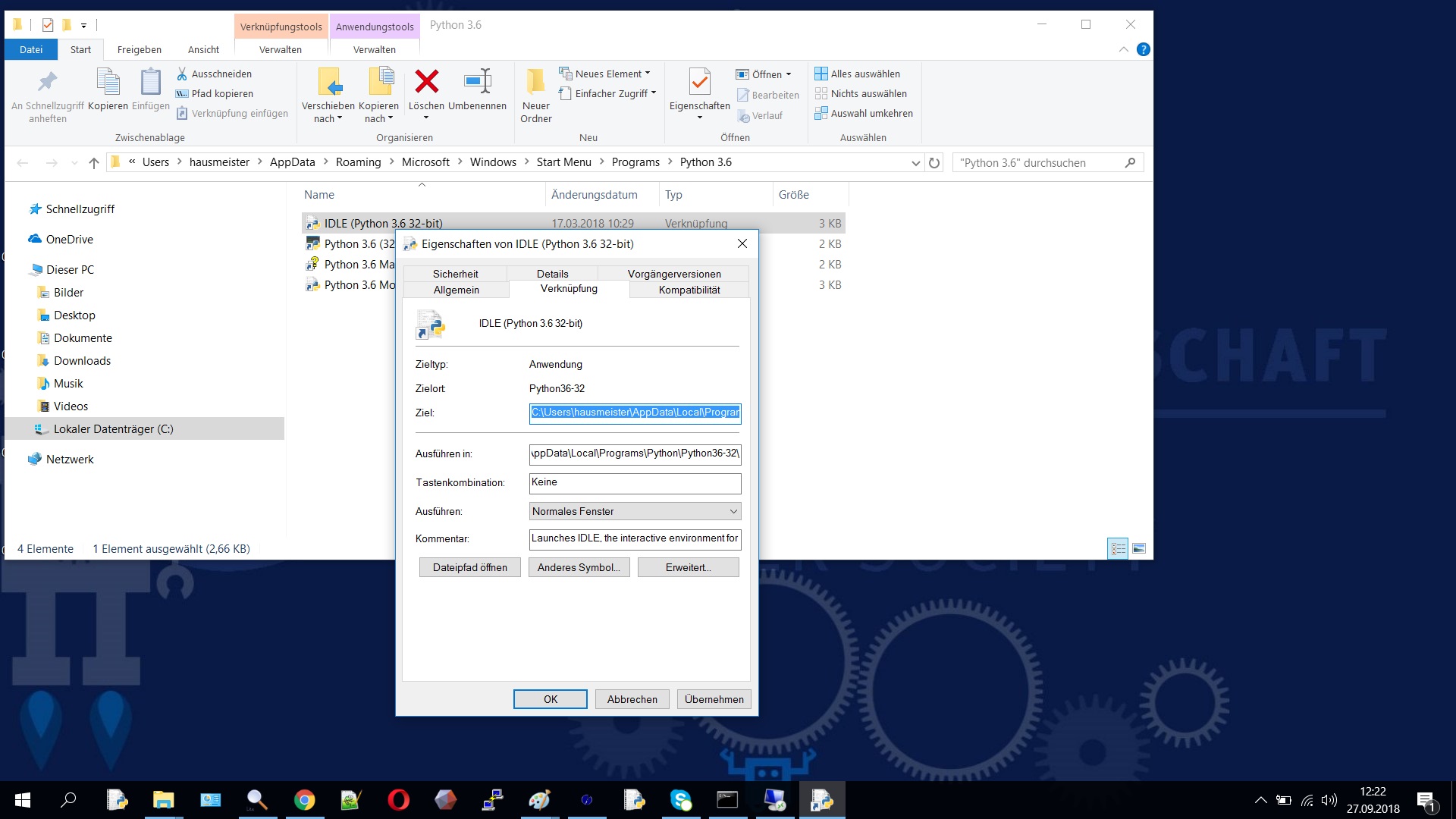Click the taskbar search magnifier icon

(x=69, y=800)
